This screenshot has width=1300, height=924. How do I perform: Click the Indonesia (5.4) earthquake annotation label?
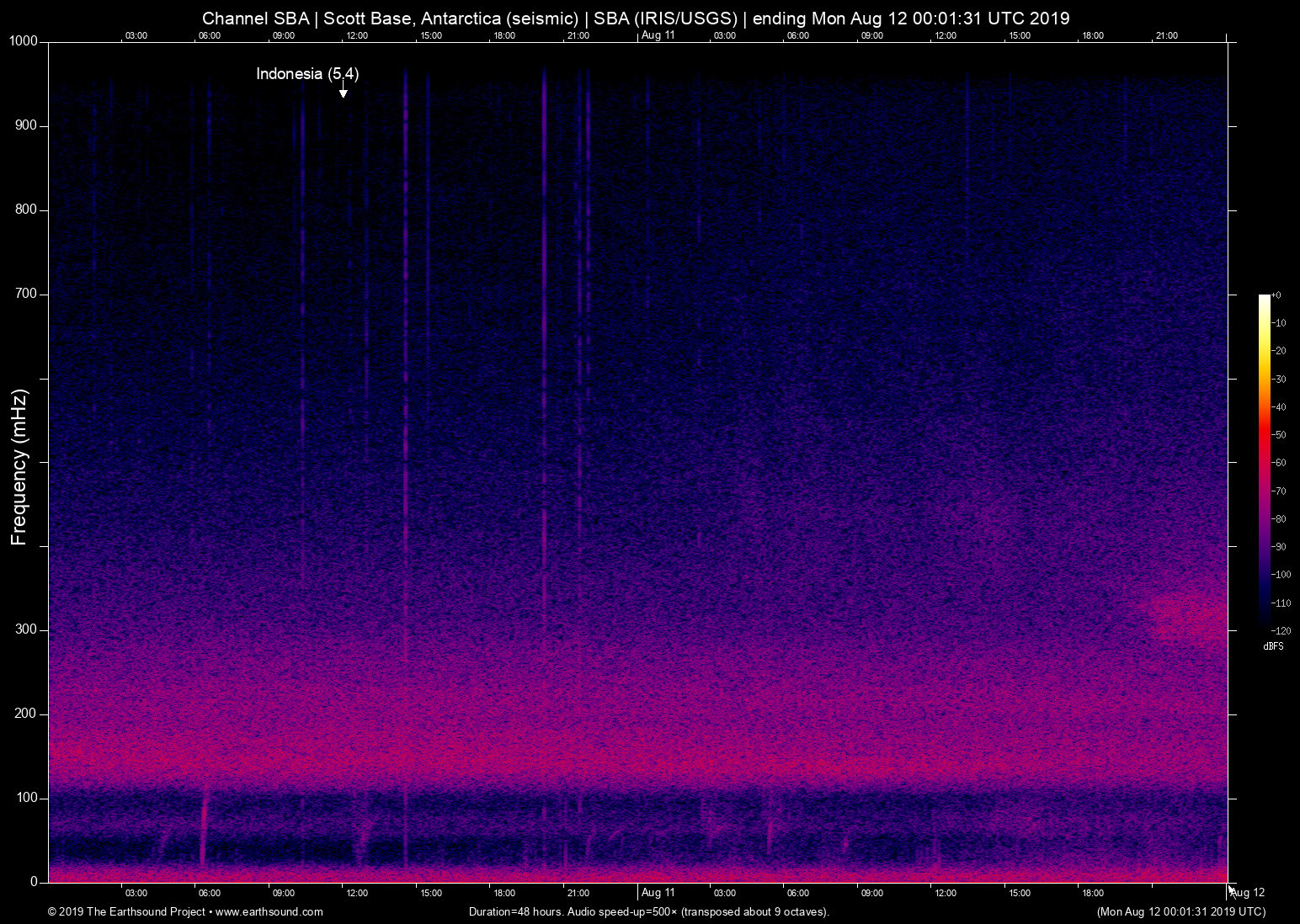[307, 74]
